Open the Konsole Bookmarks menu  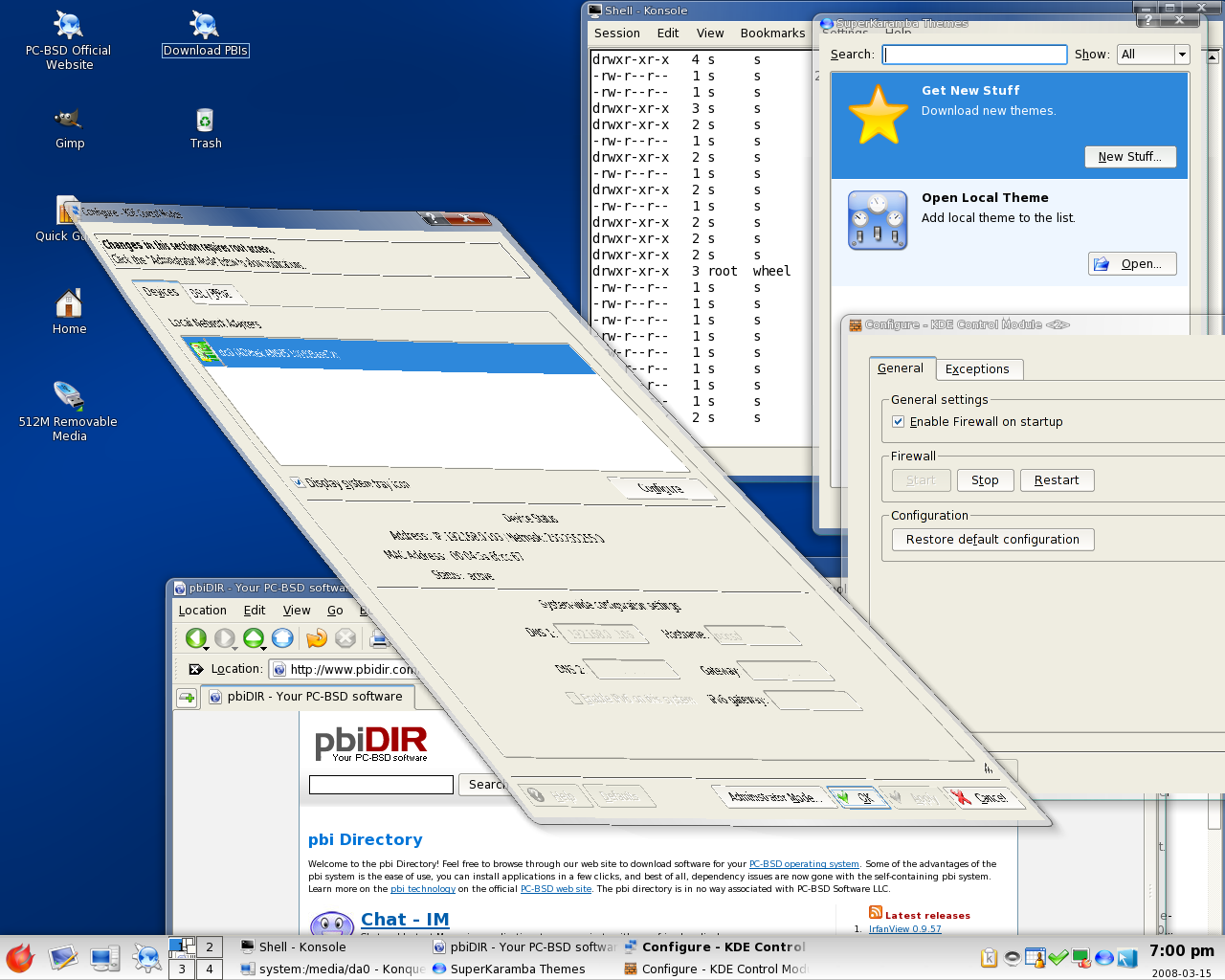[772, 33]
